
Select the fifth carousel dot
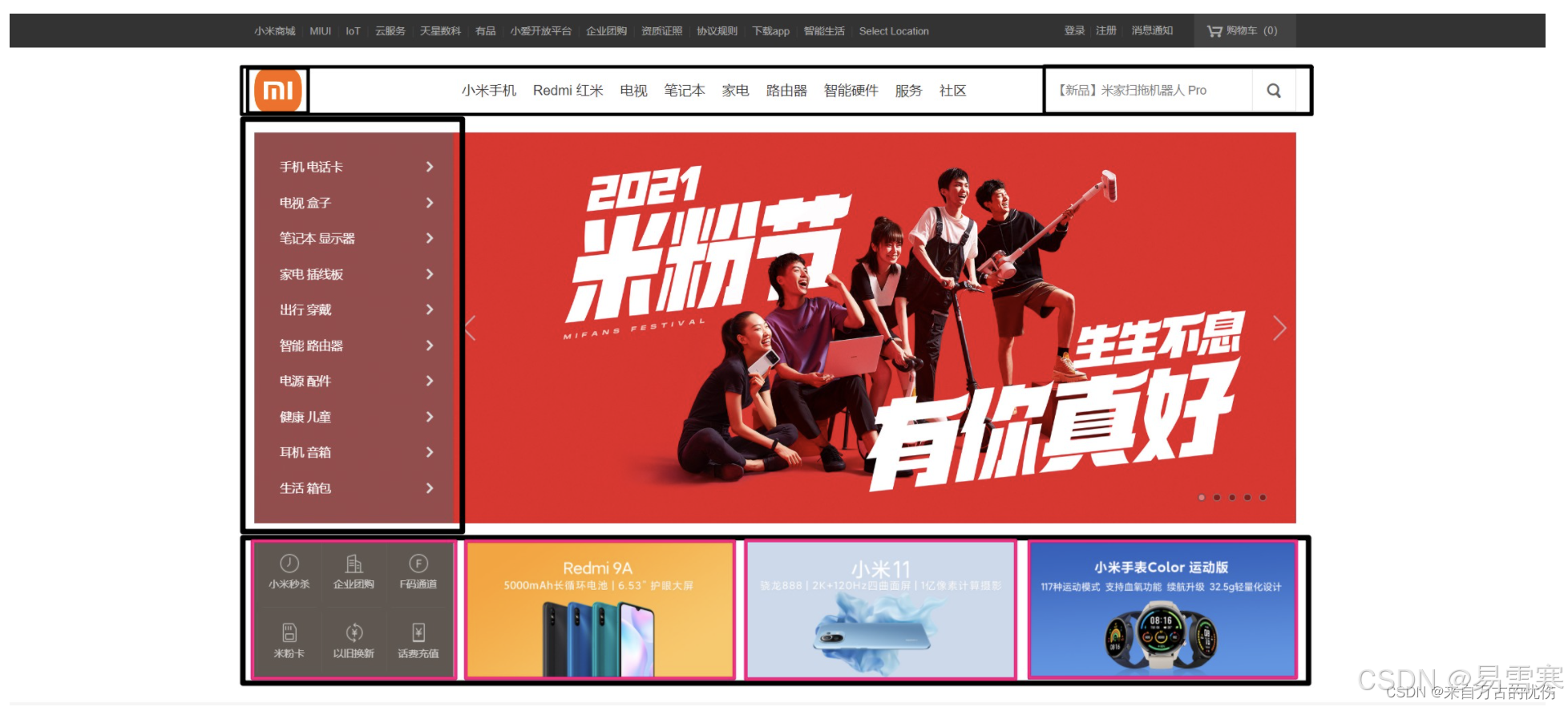(1263, 498)
